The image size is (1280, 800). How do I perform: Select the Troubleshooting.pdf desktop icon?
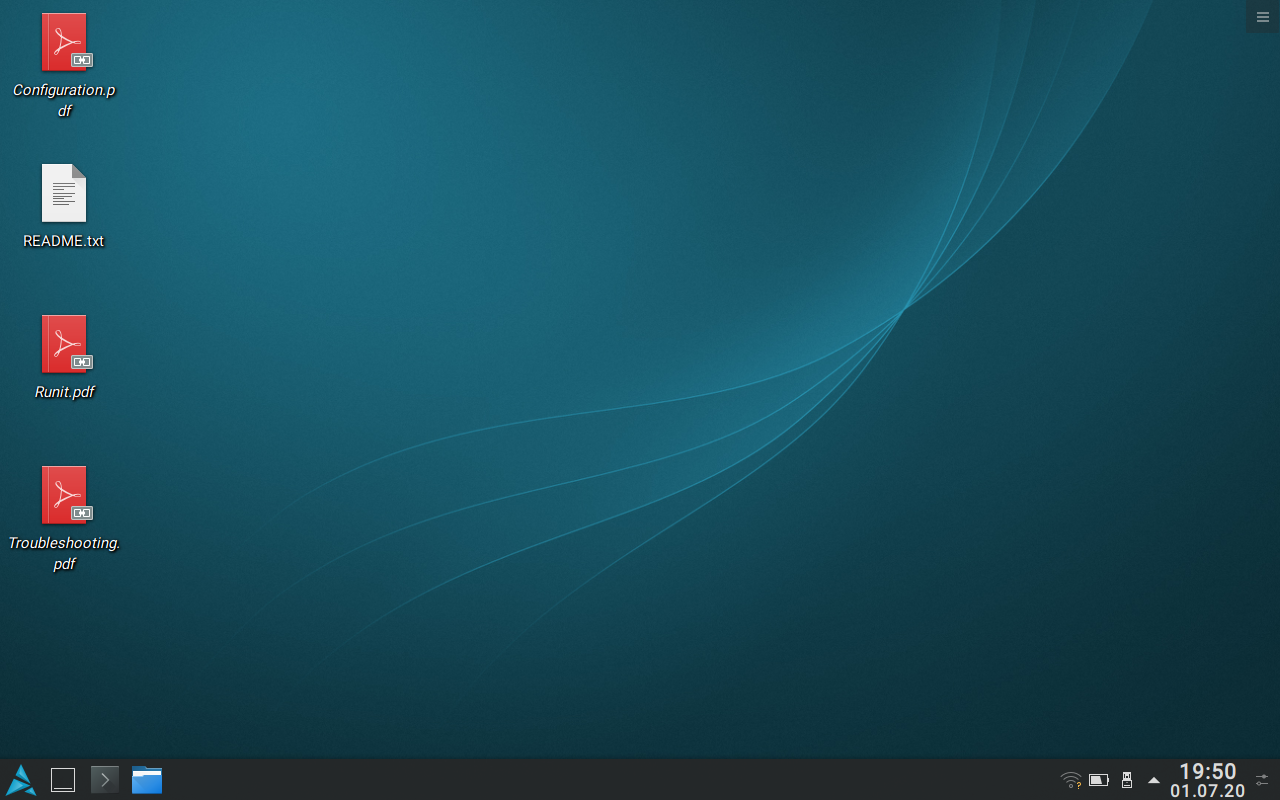[64, 495]
